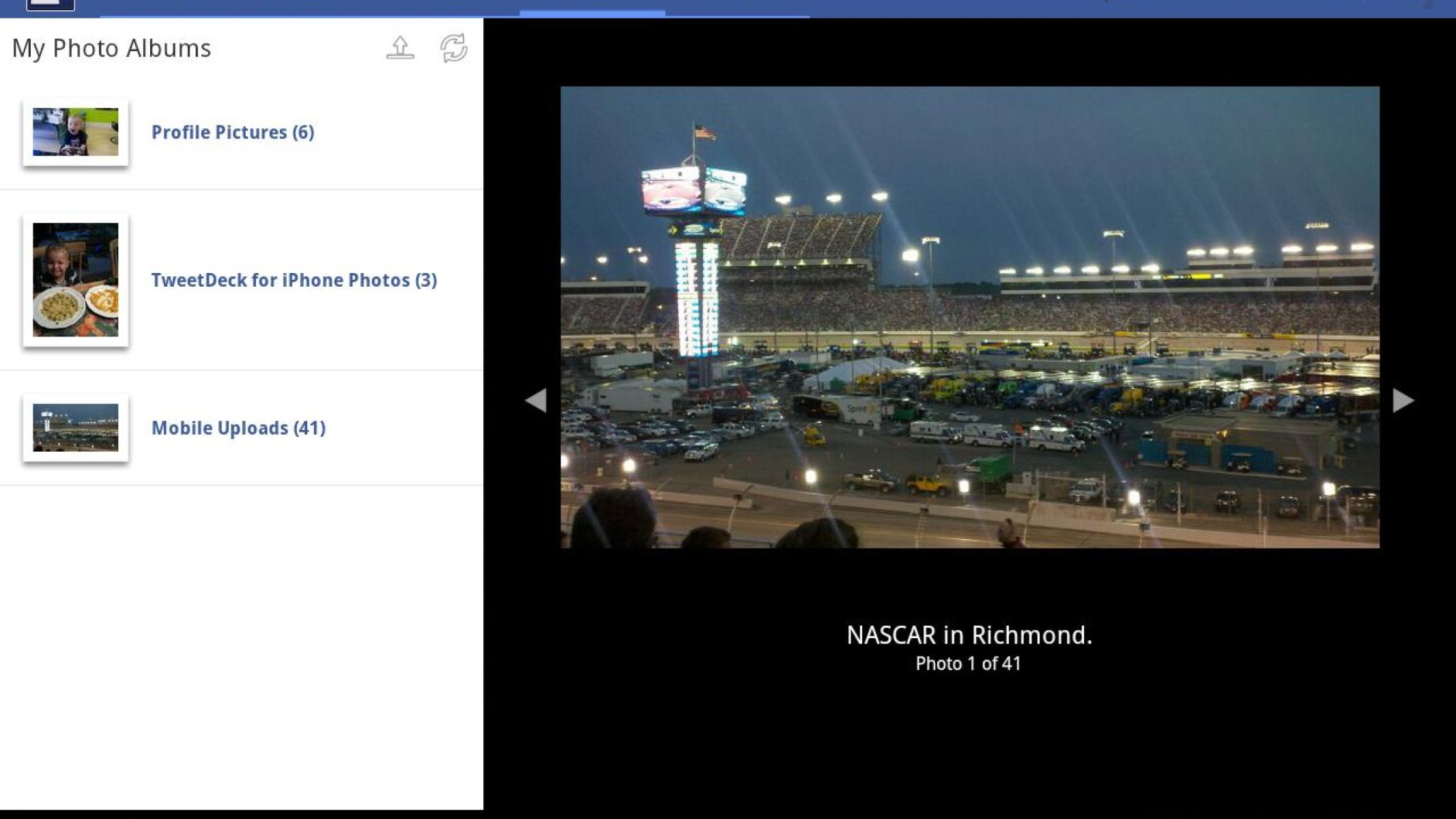This screenshot has width=1456, height=819.
Task: Open the Profile Pictures album thumbnail
Action: point(75,132)
